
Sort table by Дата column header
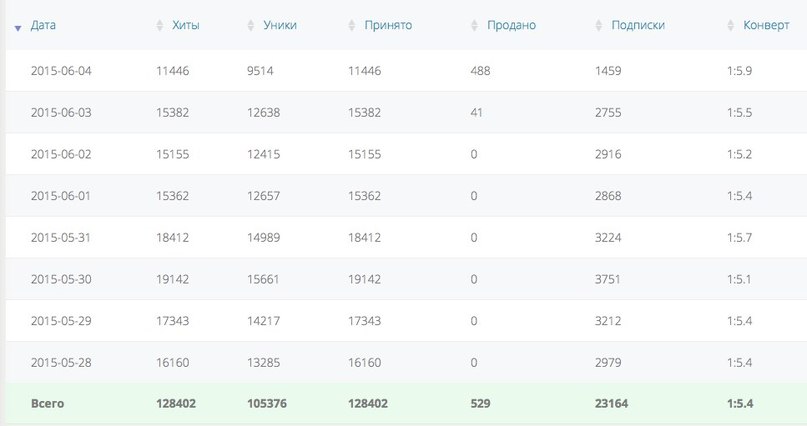tap(43, 25)
